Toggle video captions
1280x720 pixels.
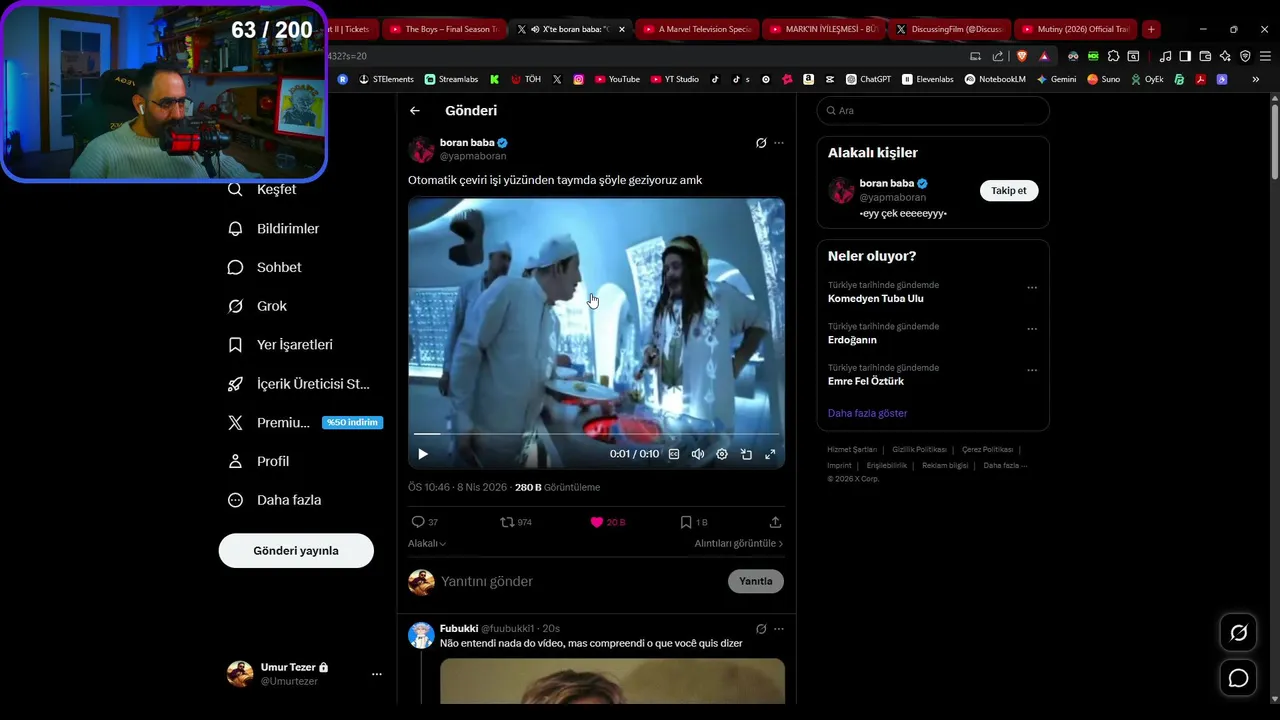click(x=674, y=454)
